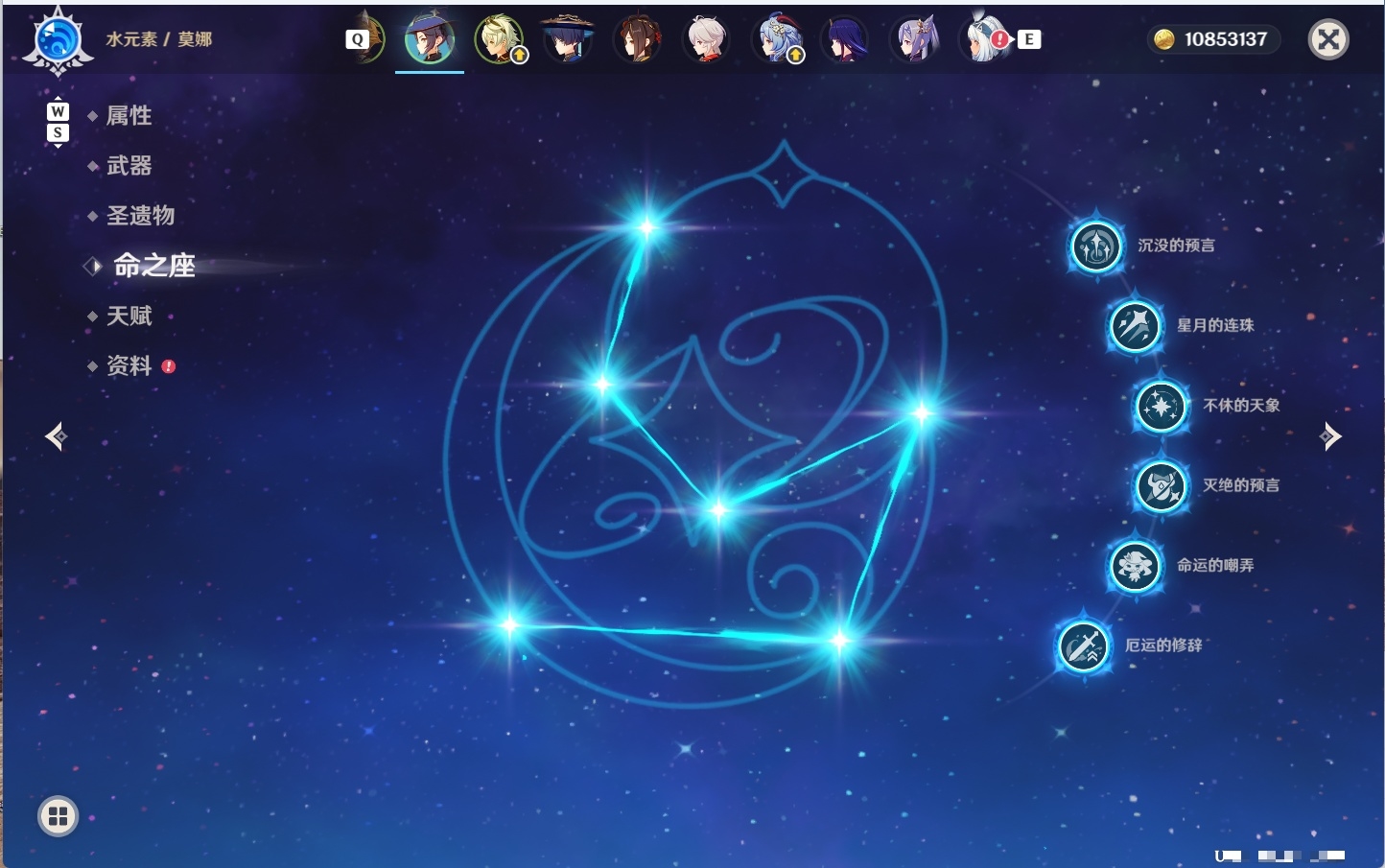Select the white-haired character with red streak
Screen dimensions: 1385x868
pyautogui.click(x=708, y=39)
